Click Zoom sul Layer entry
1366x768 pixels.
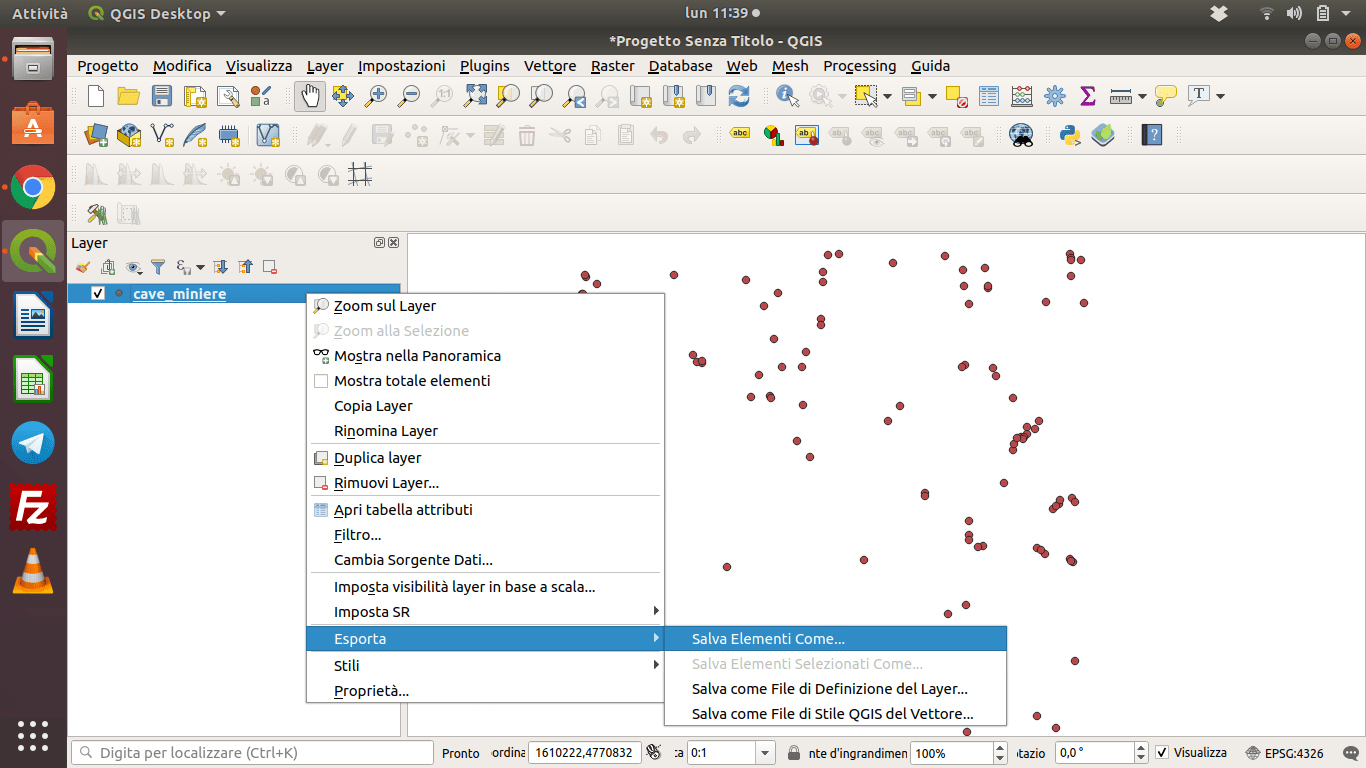tap(484, 306)
